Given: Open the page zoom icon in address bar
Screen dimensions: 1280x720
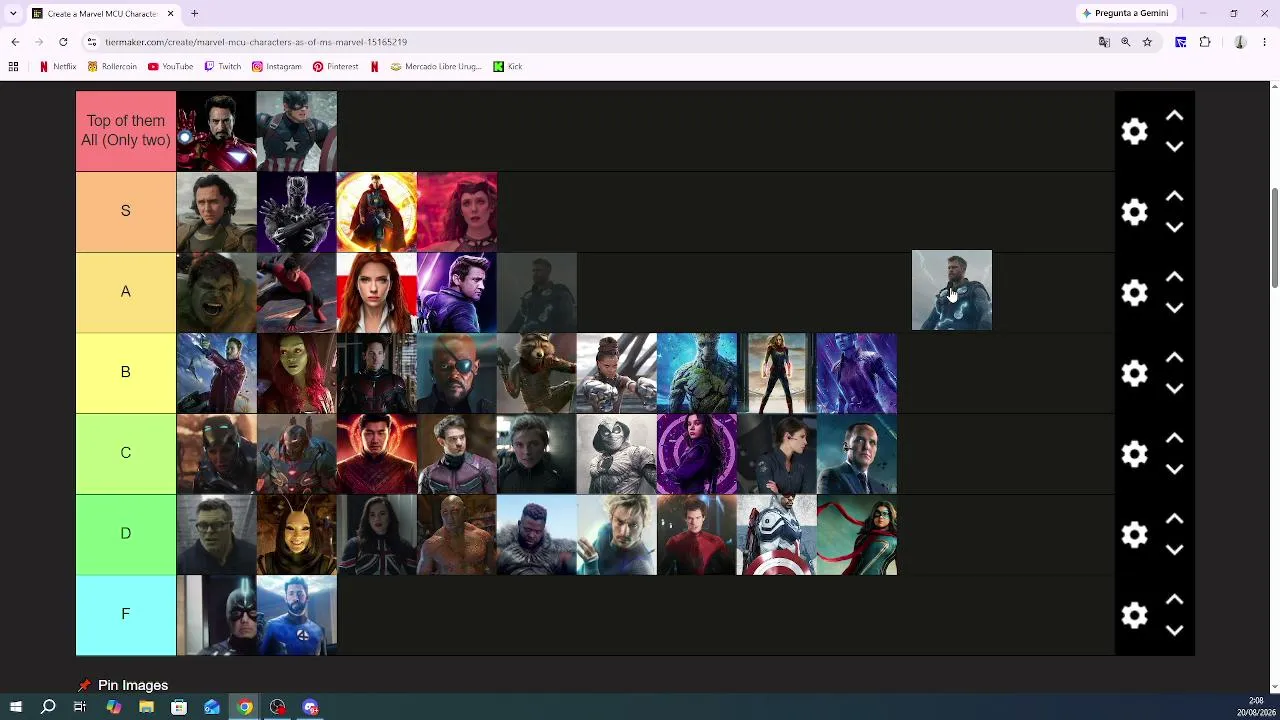Looking at the screenshot, I should 1126,42.
